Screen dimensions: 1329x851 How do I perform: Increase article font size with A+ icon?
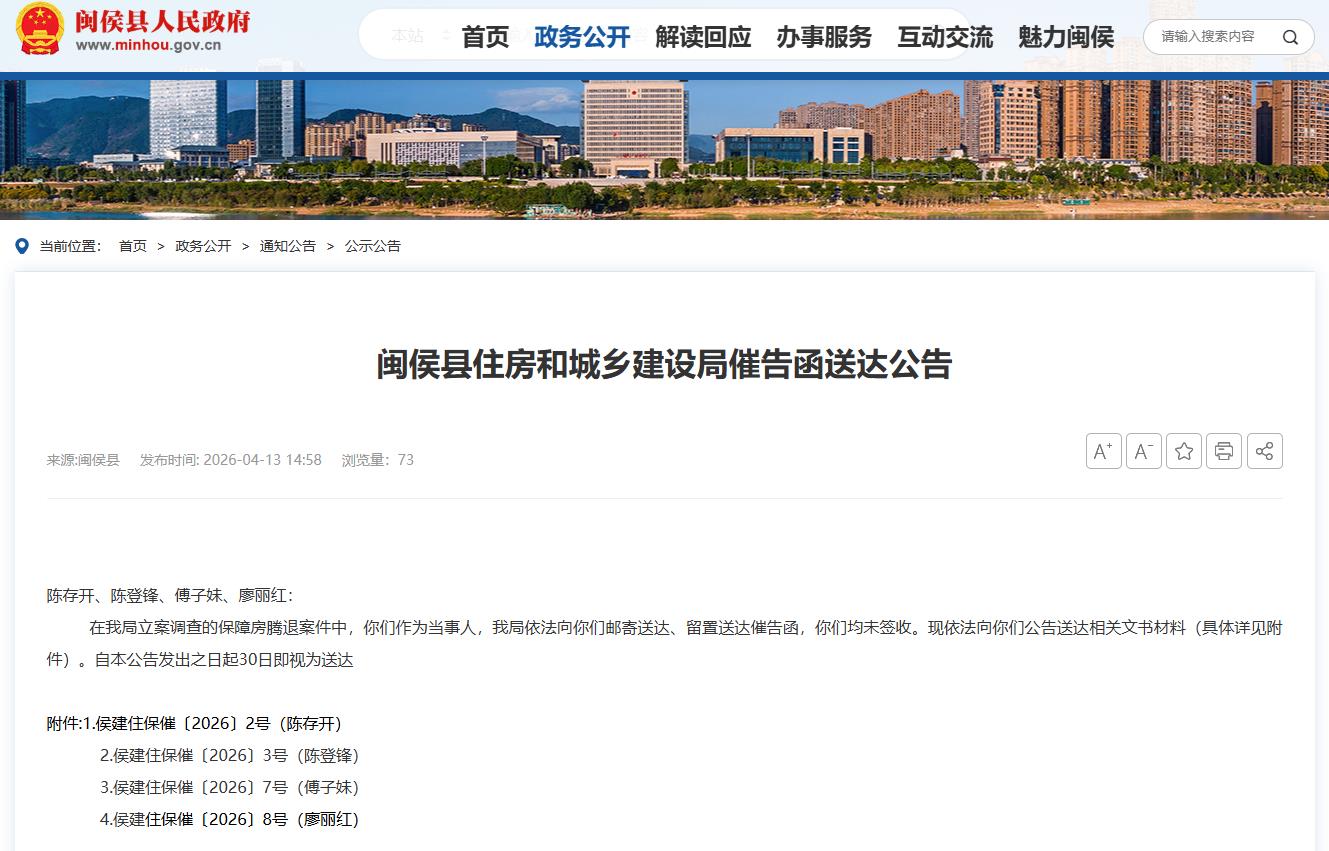[1103, 451]
